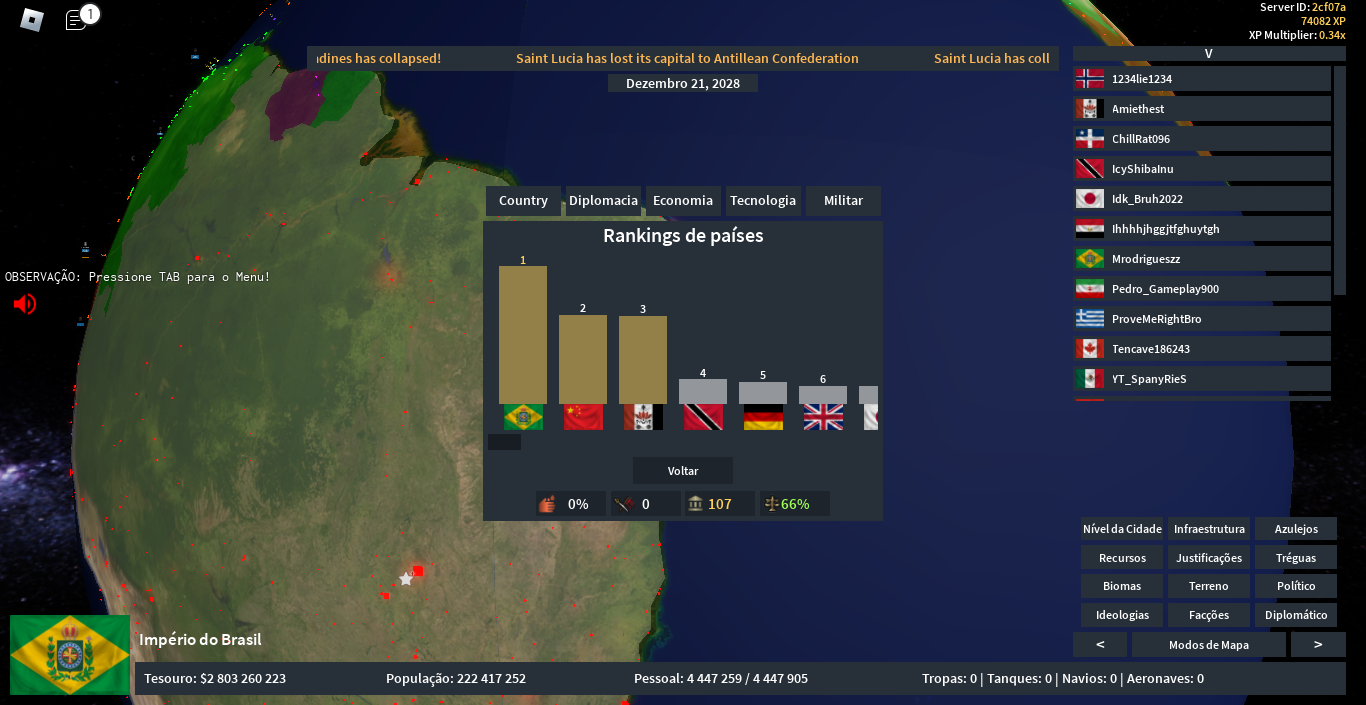This screenshot has width=1366, height=705.
Task: Click Saint Lucia lost capital news headline
Action: (x=687, y=59)
